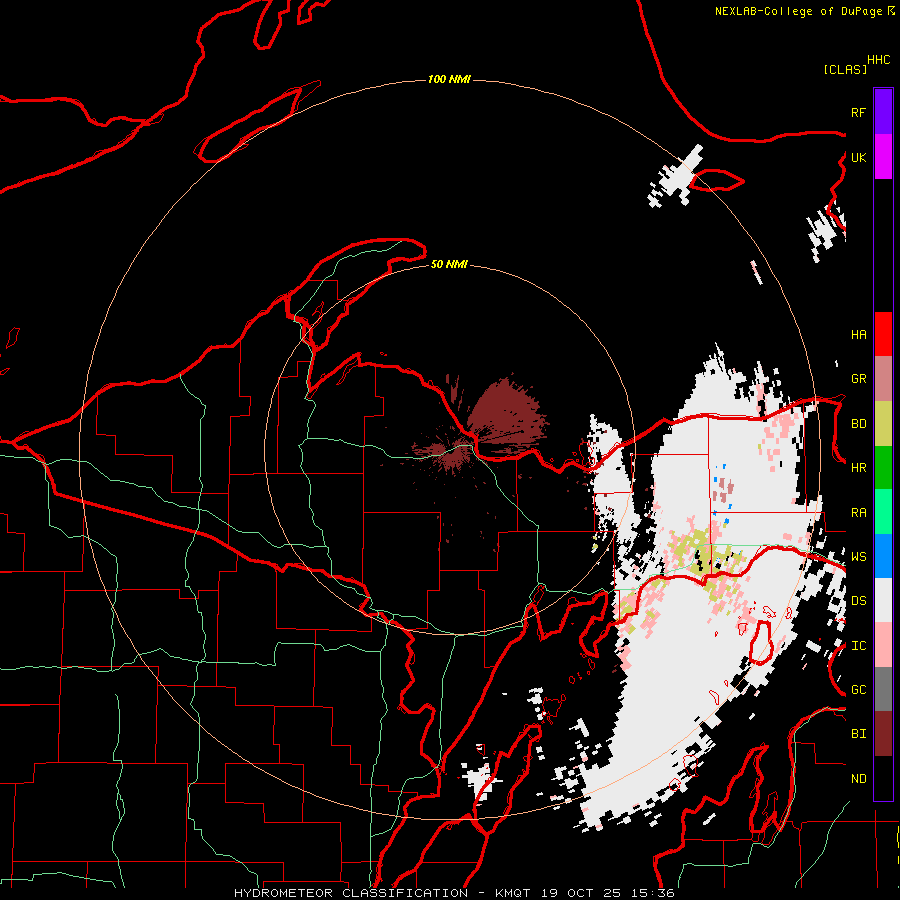The height and width of the screenshot is (900, 900).
Task: Click the DS white legend swatch
Action: (883, 600)
